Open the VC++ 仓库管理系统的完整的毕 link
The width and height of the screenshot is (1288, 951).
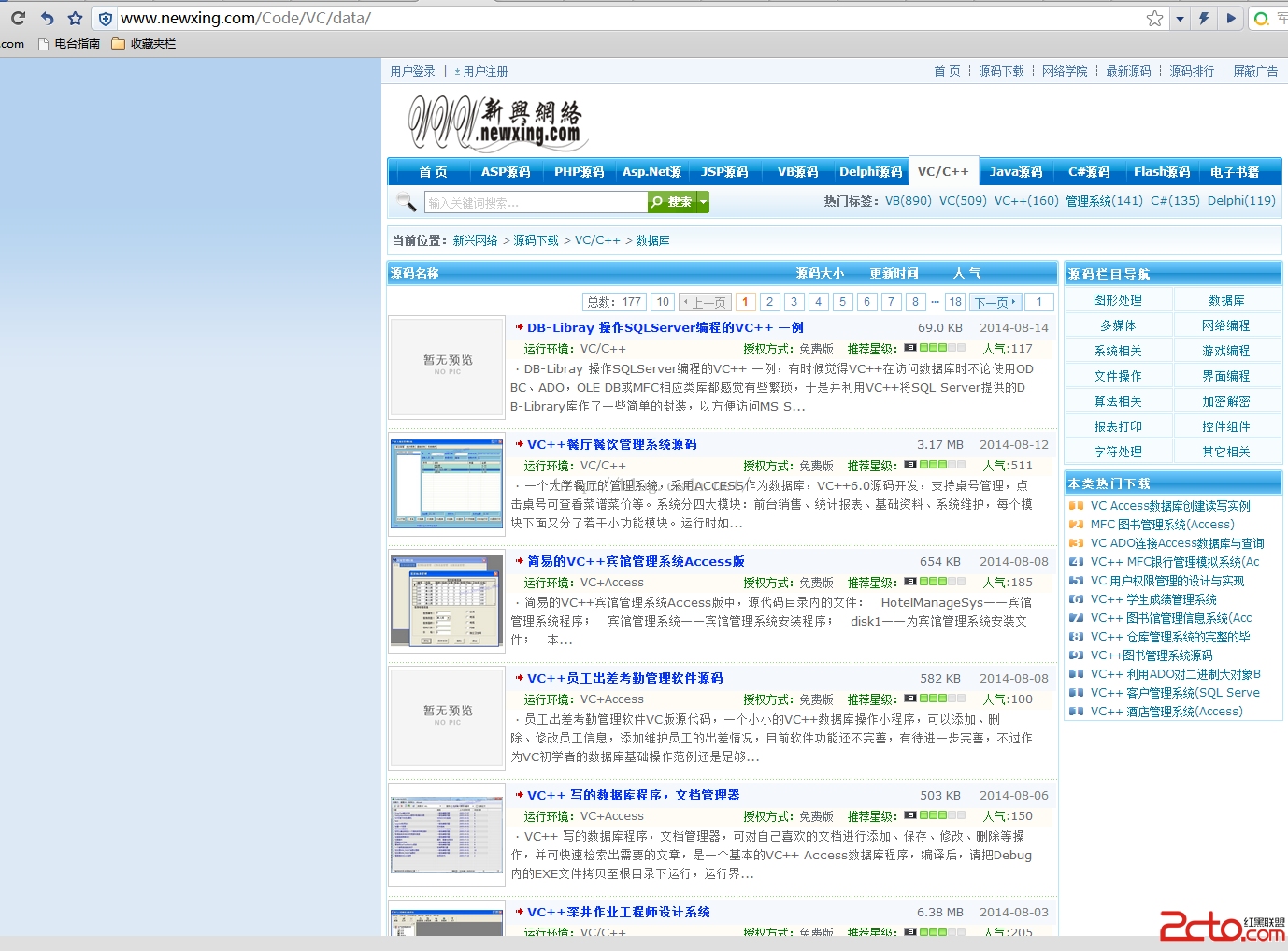click(1170, 637)
